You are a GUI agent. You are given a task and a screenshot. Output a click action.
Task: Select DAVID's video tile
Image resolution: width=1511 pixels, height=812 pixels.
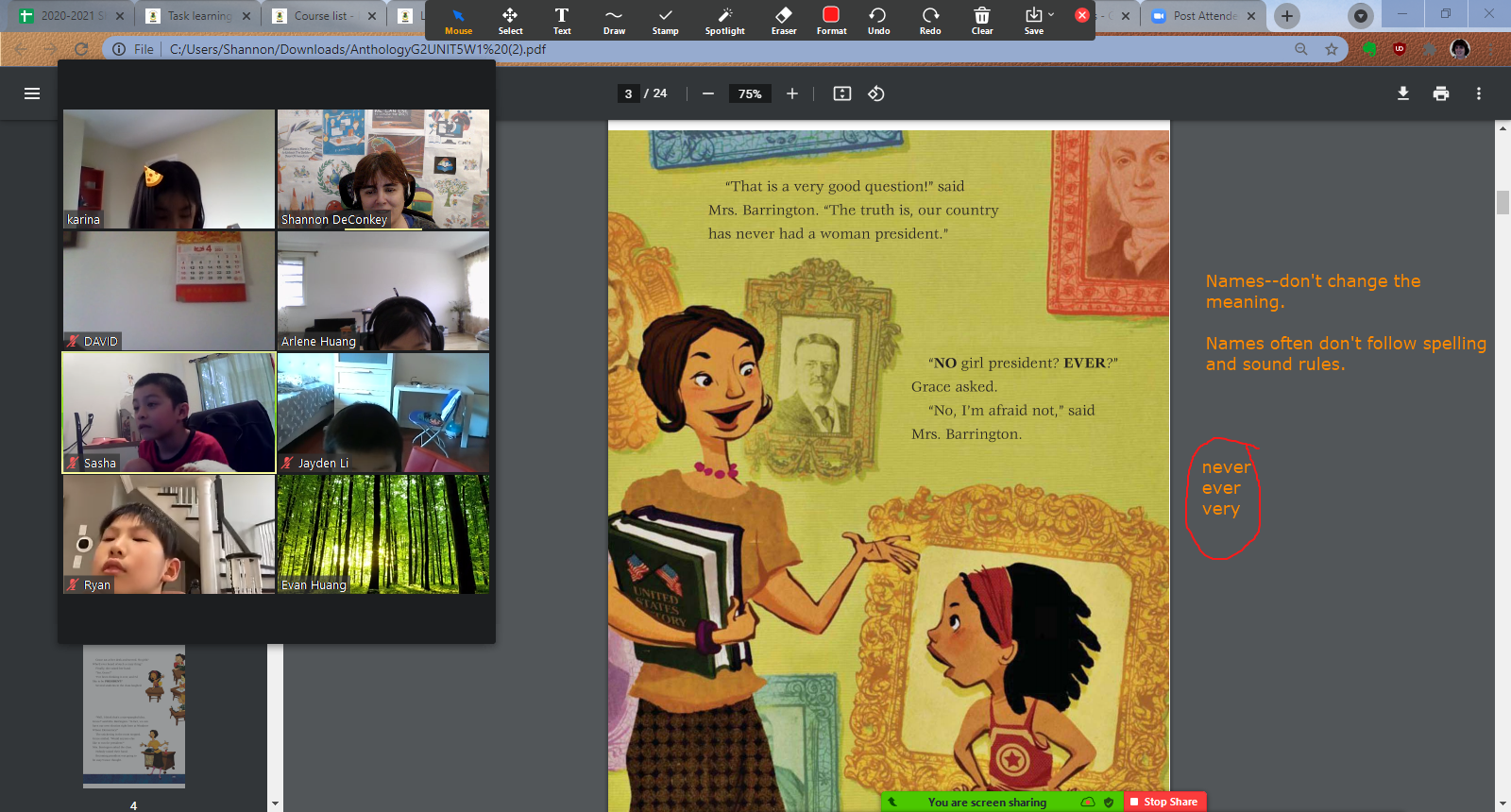click(x=169, y=291)
